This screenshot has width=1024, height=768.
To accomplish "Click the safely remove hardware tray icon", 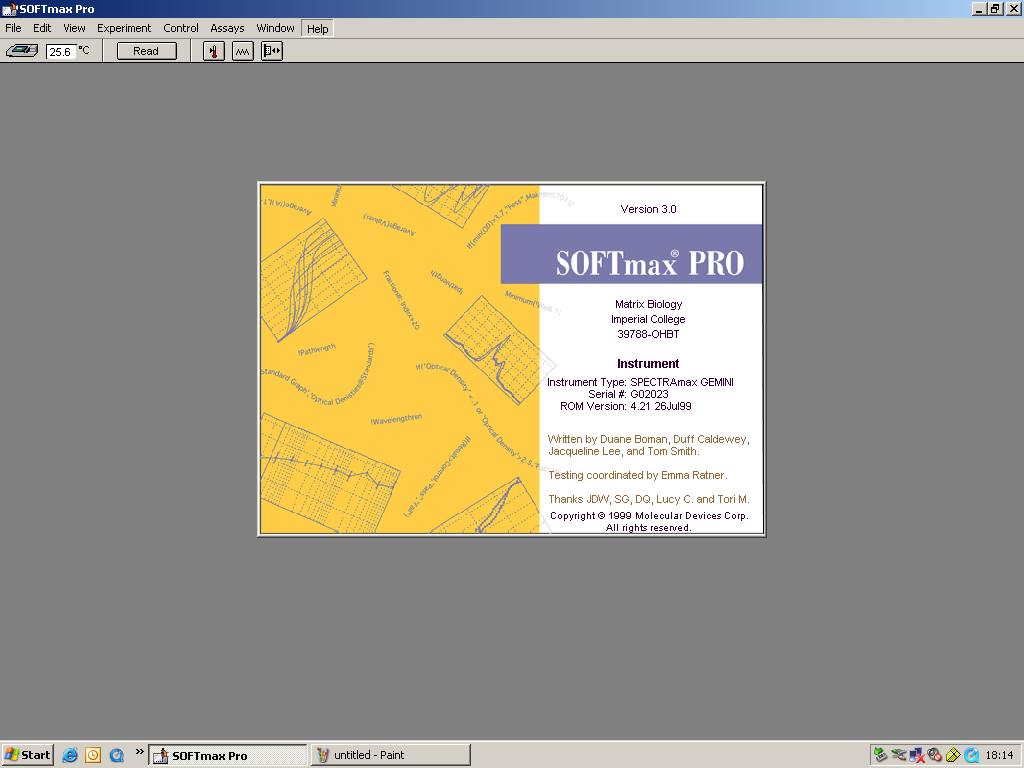I will click(x=880, y=755).
